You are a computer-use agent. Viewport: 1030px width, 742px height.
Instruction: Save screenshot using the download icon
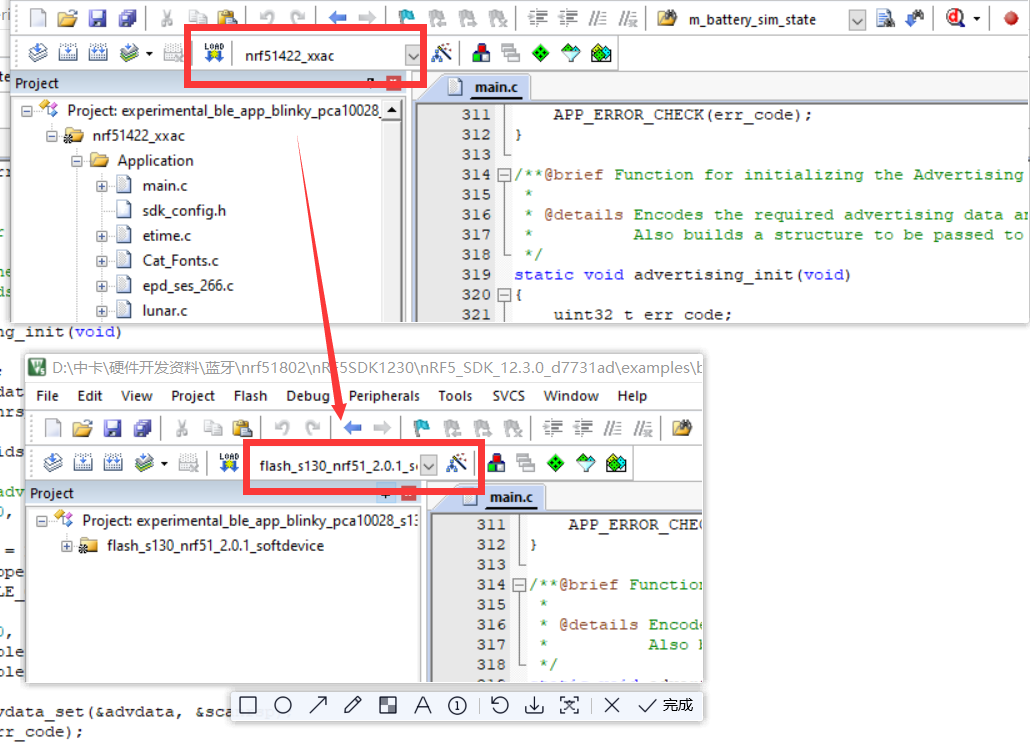[x=535, y=705]
